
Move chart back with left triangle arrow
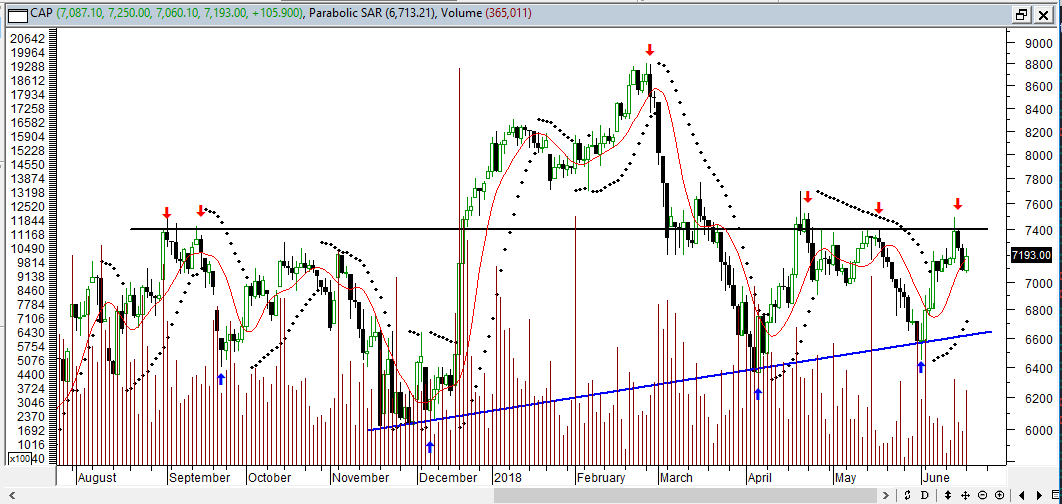point(1021,495)
